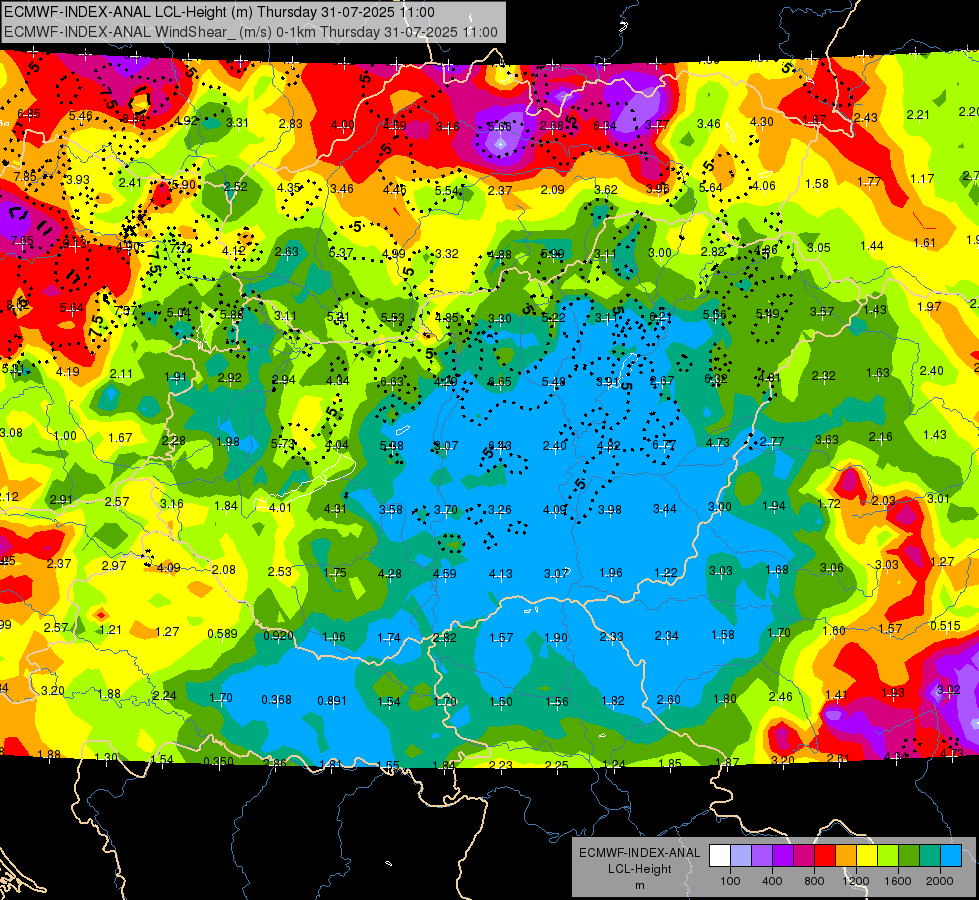Click the lime green legend swatch
Screen dimensions: 979x900
(888, 855)
